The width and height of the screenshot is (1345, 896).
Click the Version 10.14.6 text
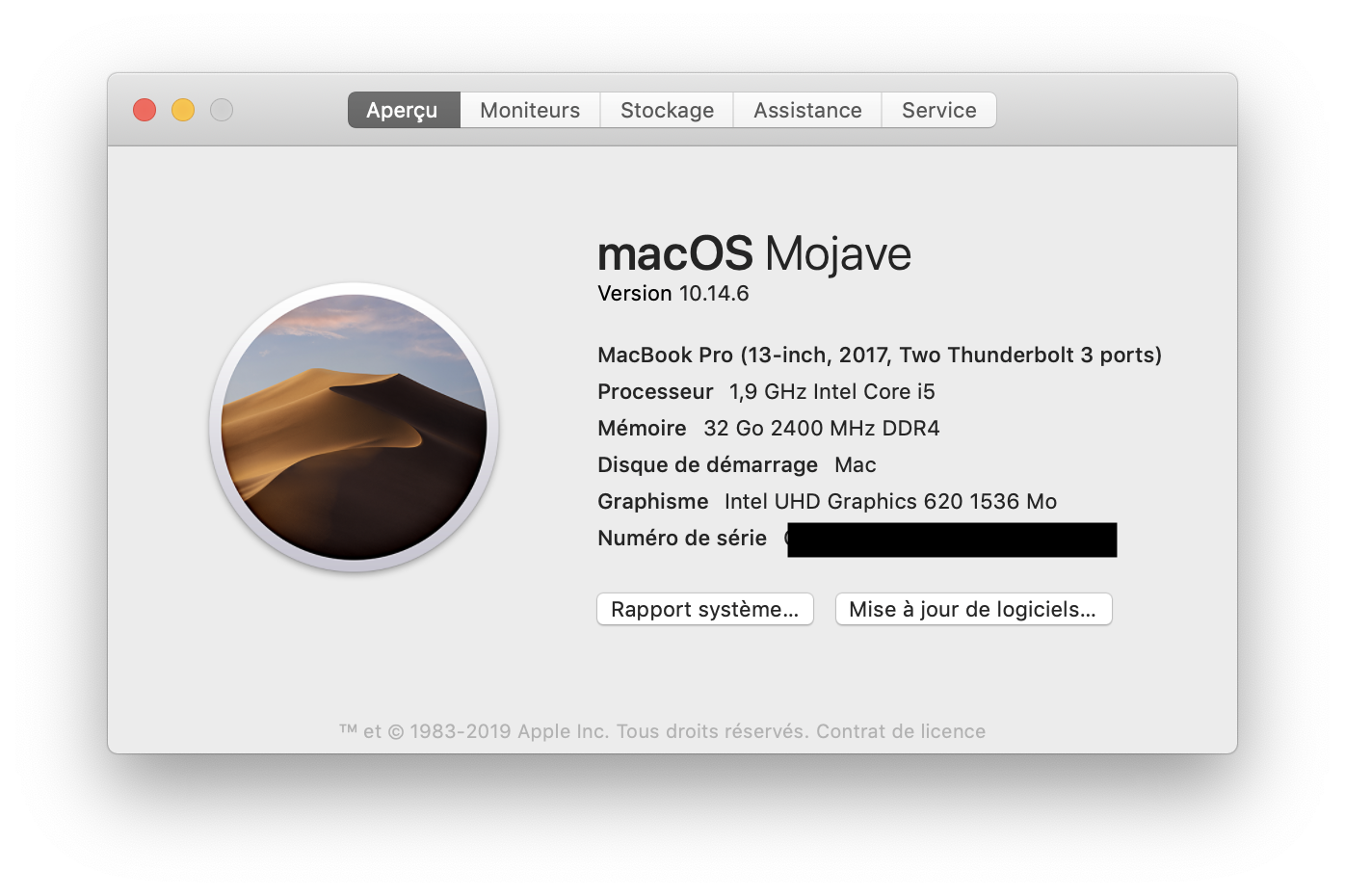point(672,293)
